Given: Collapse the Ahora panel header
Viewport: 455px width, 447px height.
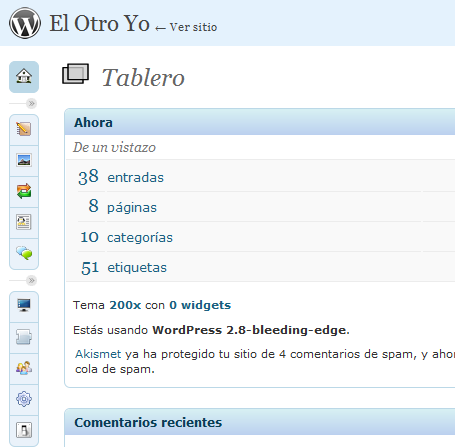Looking at the screenshot, I should pyautogui.click(x=260, y=122).
